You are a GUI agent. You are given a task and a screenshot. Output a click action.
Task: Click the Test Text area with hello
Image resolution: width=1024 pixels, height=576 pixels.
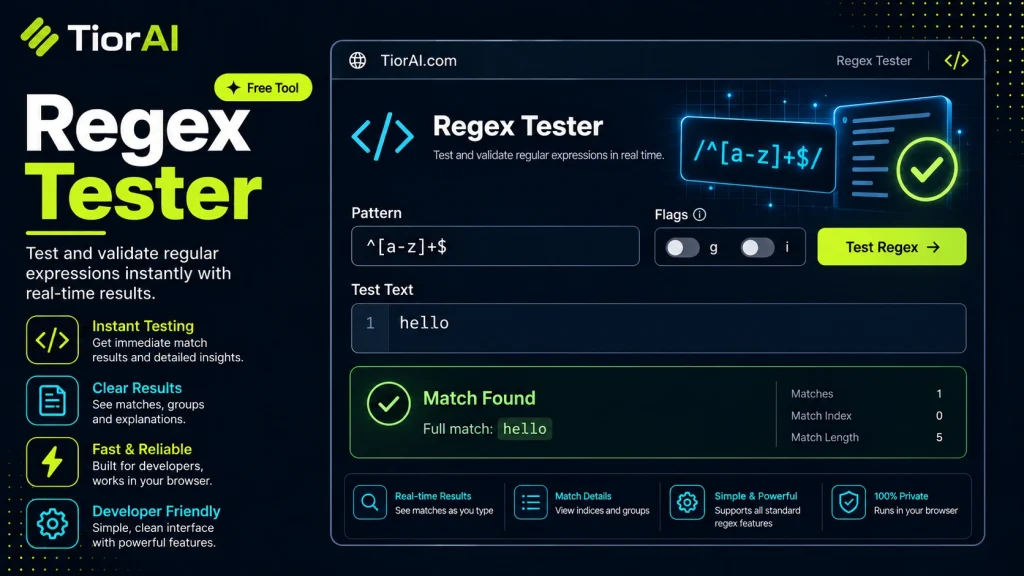click(x=658, y=328)
